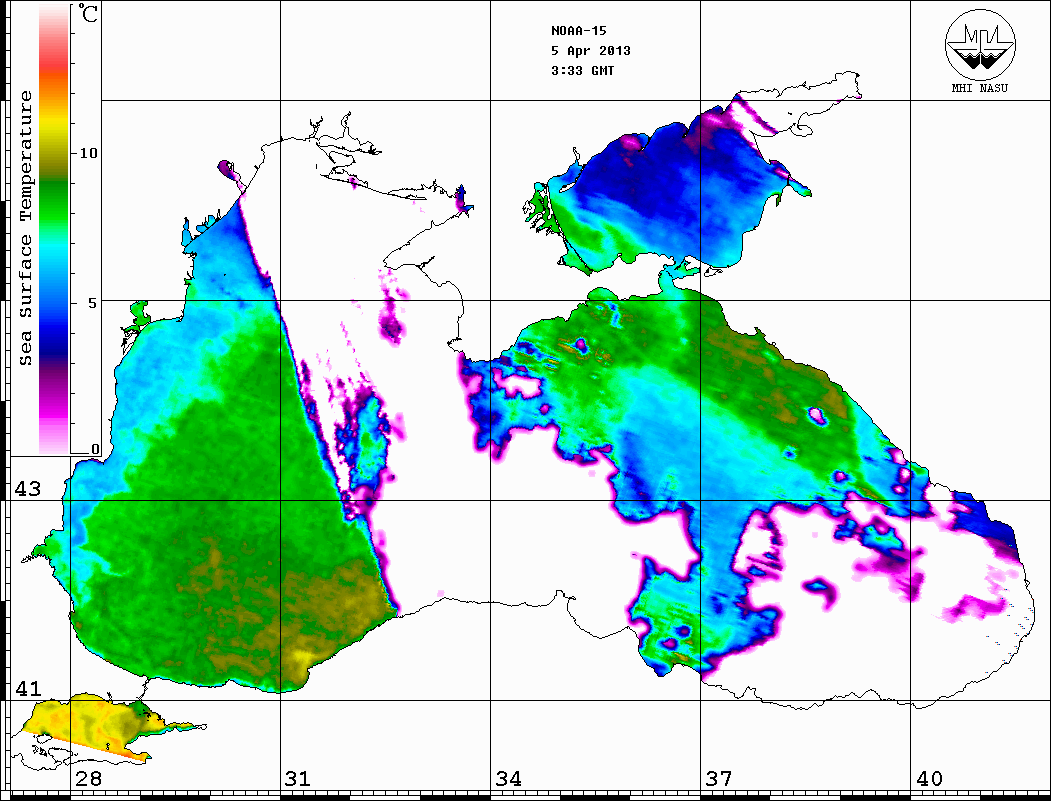Click the 0 tick on the temperature scale
Viewport: 1051px width, 801px height.
coord(95,449)
